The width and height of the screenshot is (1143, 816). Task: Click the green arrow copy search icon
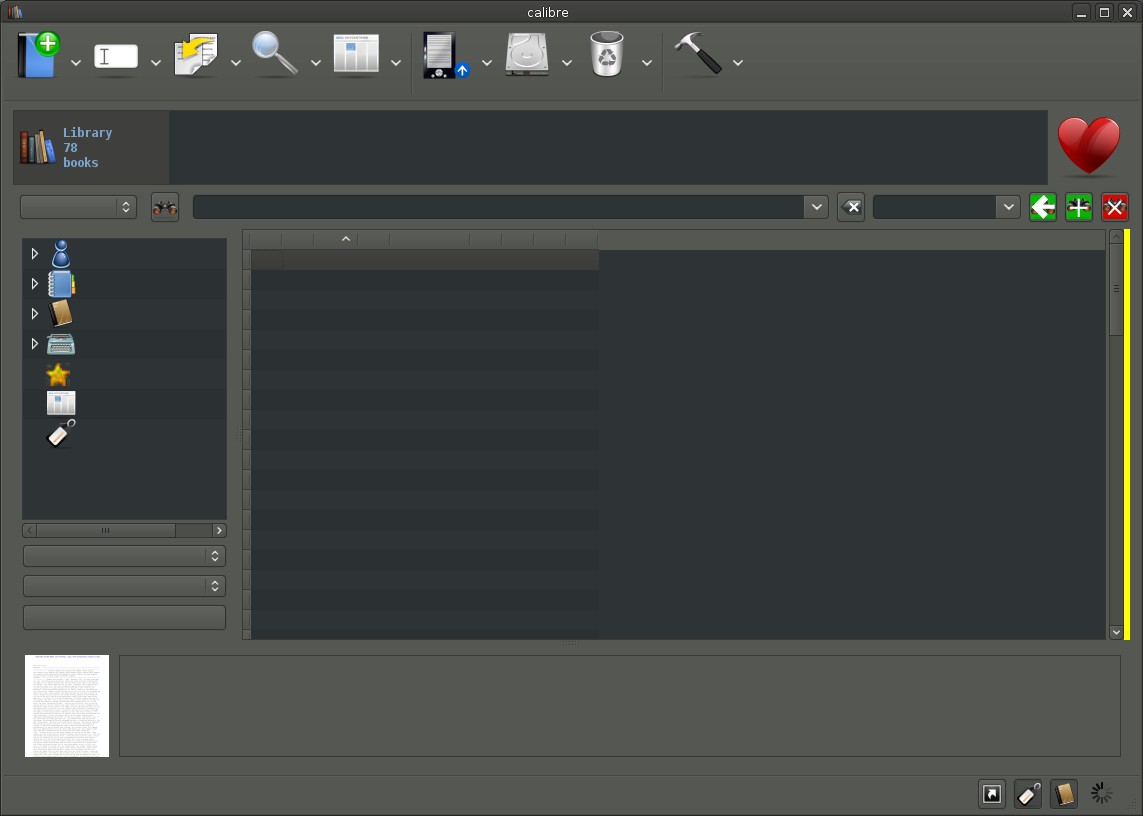point(1043,207)
